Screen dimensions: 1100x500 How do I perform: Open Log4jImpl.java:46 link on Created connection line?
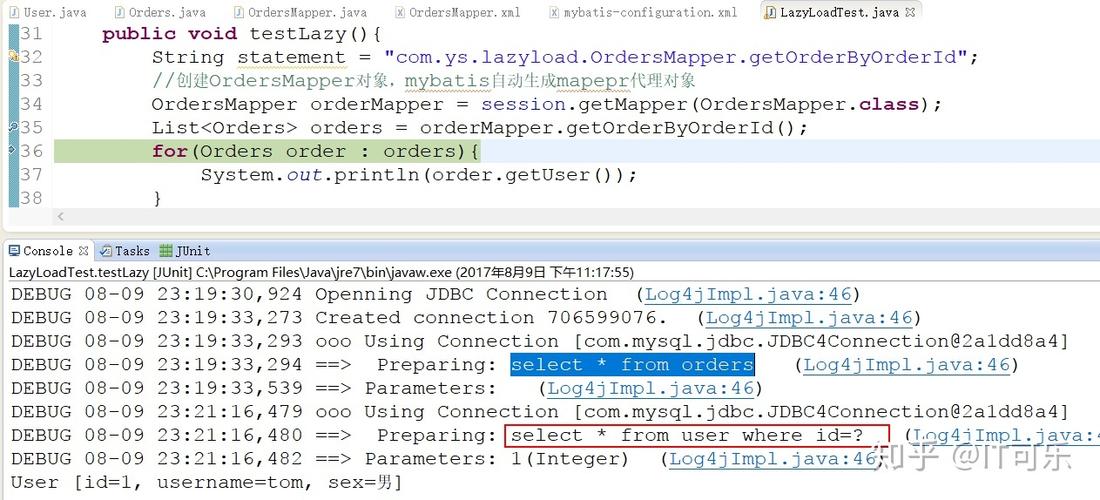coord(809,318)
